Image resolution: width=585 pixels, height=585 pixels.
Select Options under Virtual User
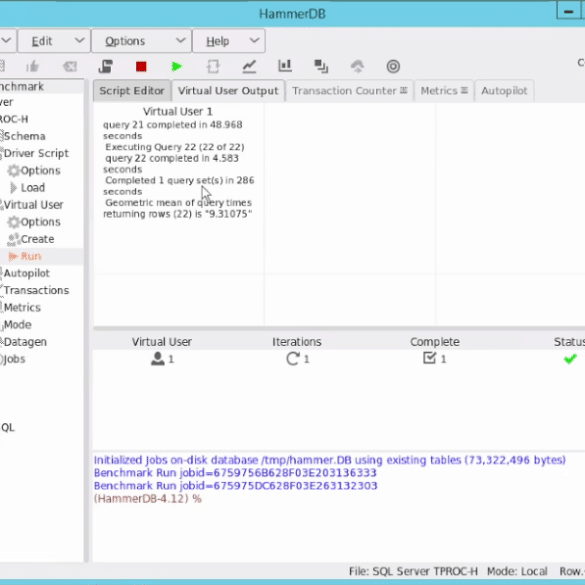(x=41, y=222)
